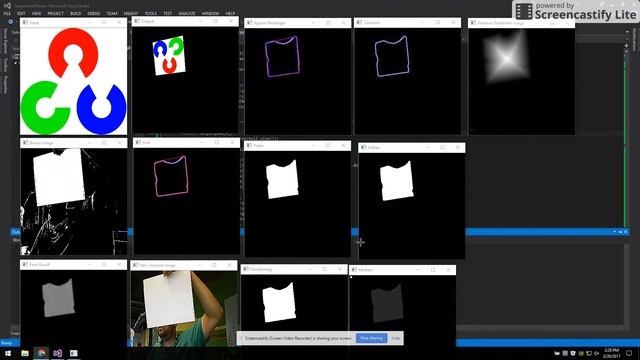
Task: Open the Windows Start menu
Action: (x=8, y=353)
